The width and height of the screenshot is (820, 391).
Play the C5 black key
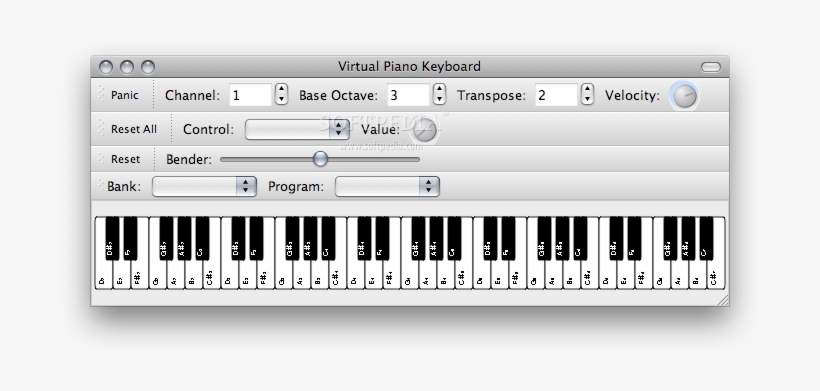(x=454, y=238)
